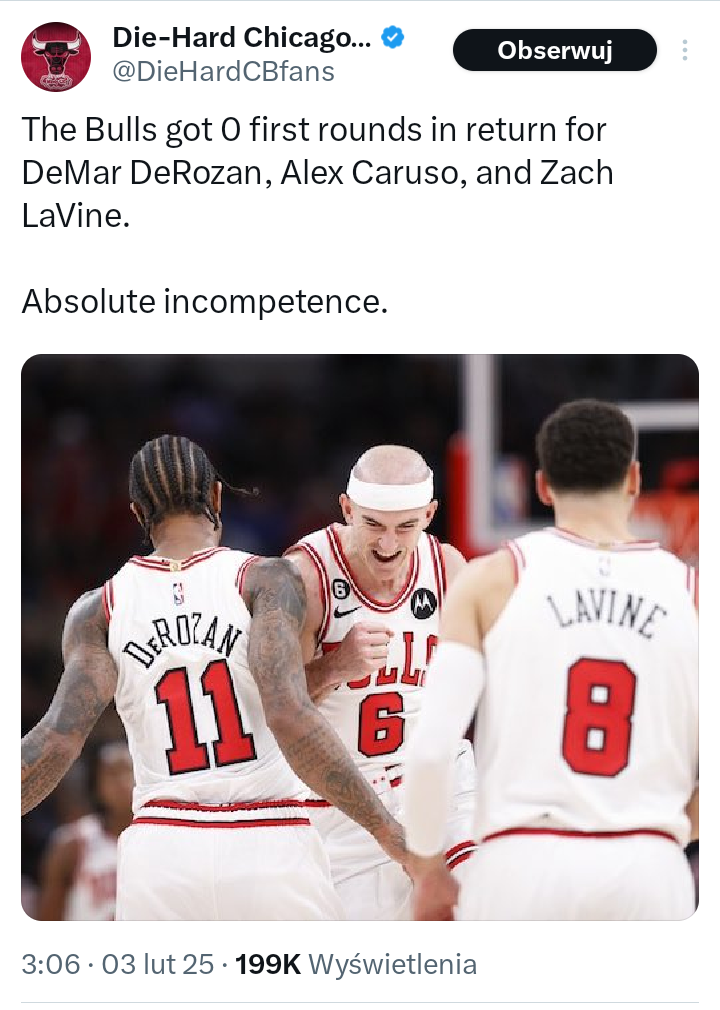Visit the @DieHardCBfans handle link
This screenshot has height=1010, width=720.
223,71
